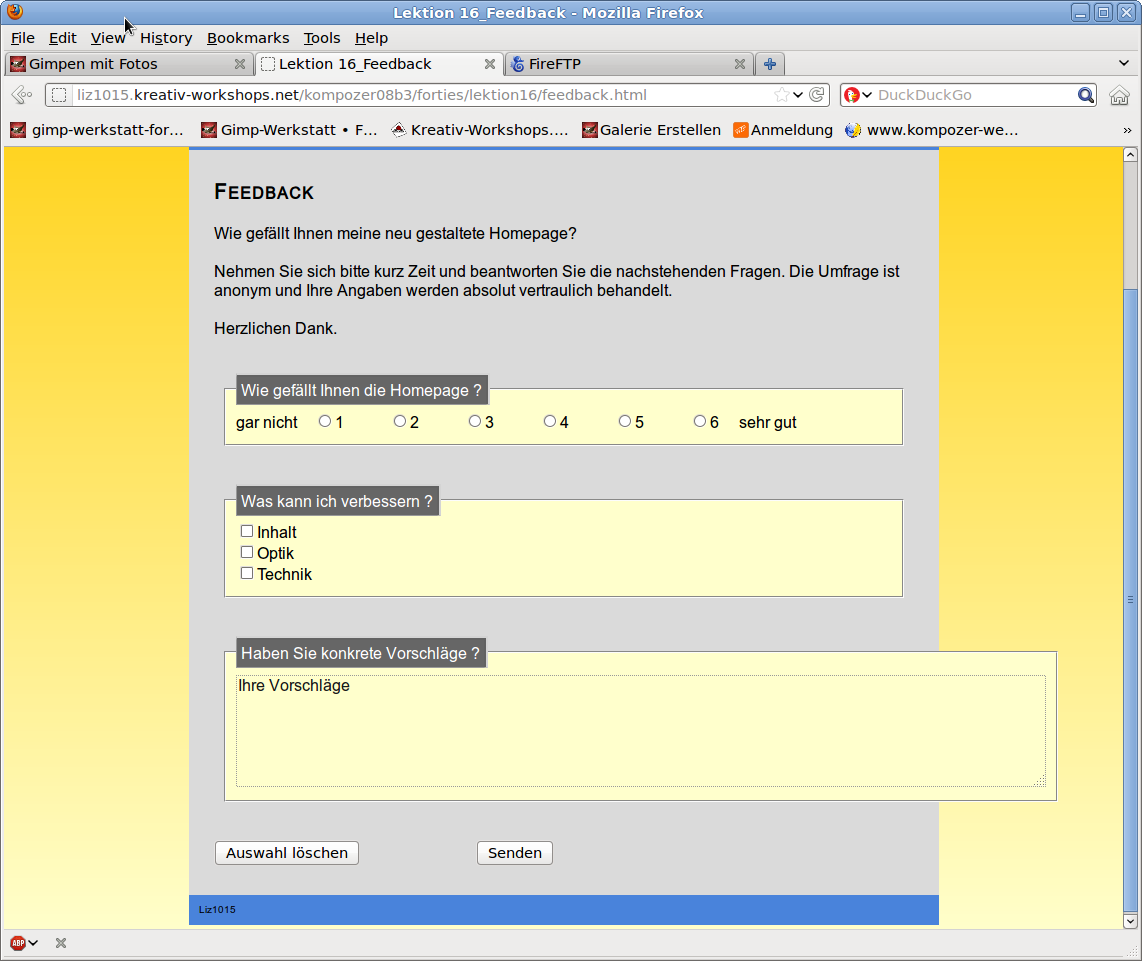The image size is (1142, 961).
Task: Tick the Technik checkbox
Action: pos(247,573)
